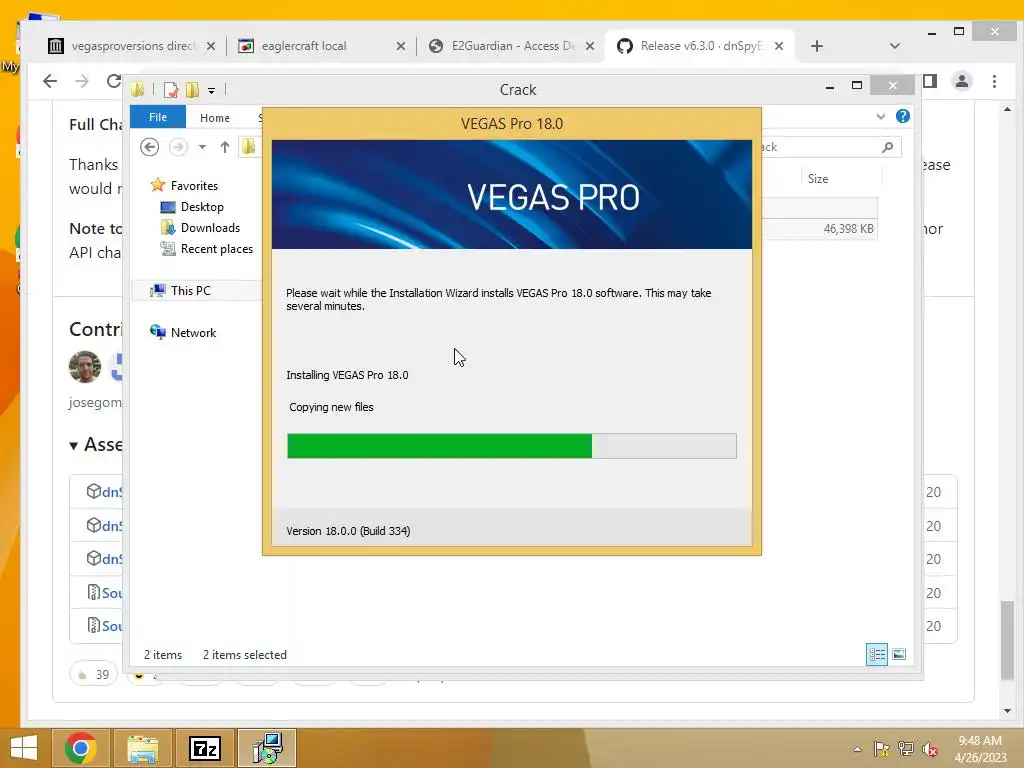This screenshot has width=1024, height=768.
Task: Open the network icon in system tray
Action: tap(906, 749)
